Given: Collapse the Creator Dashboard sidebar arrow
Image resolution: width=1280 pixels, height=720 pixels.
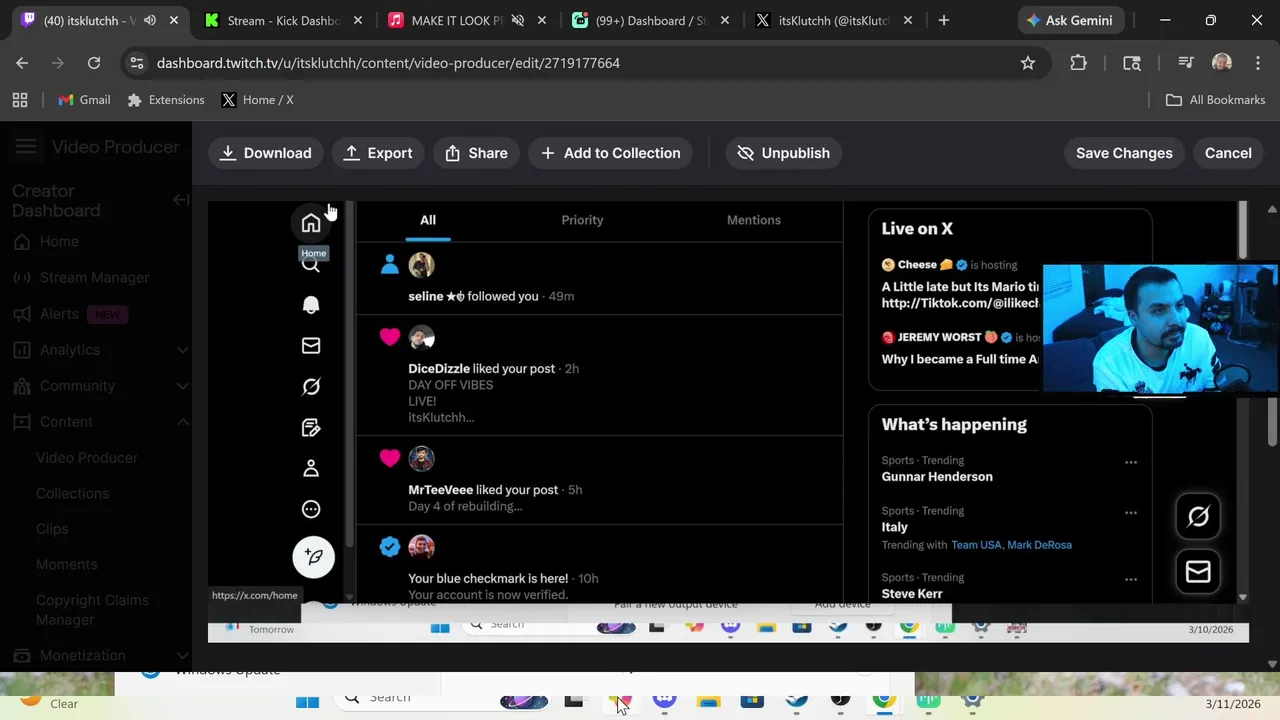Looking at the screenshot, I should (181, 200).
